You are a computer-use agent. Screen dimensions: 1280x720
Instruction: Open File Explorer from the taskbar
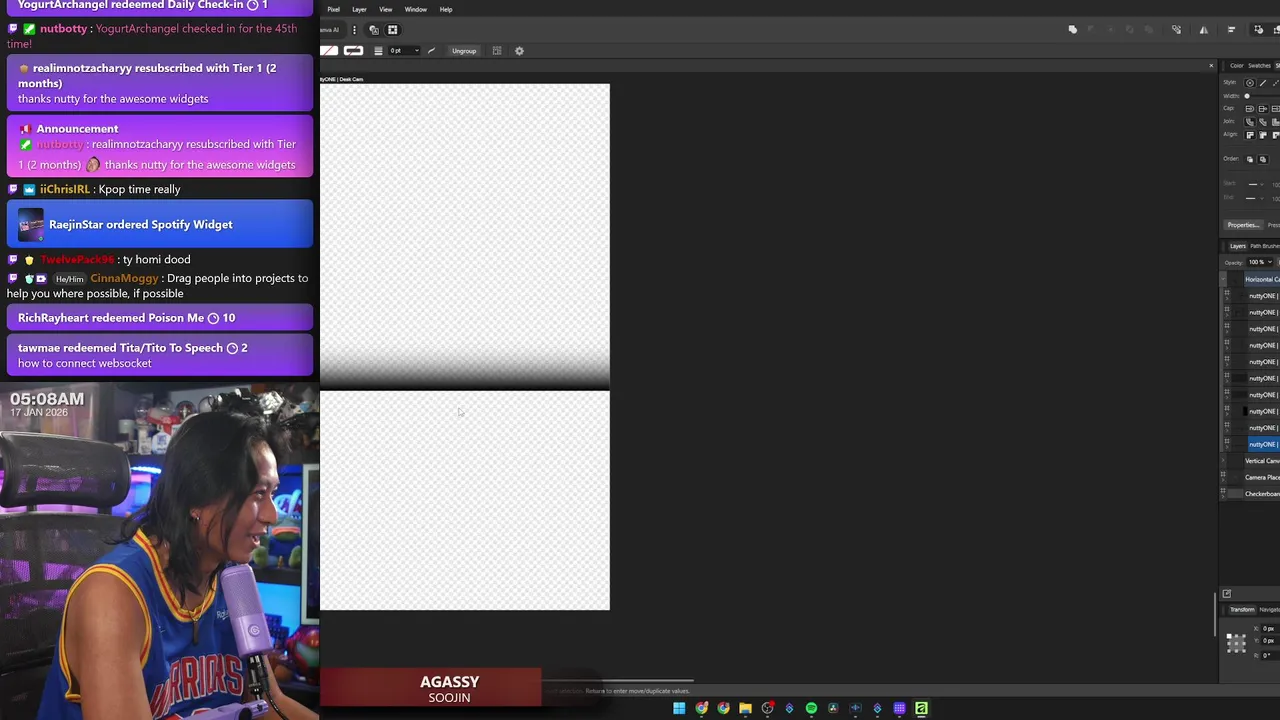[745, 708]
